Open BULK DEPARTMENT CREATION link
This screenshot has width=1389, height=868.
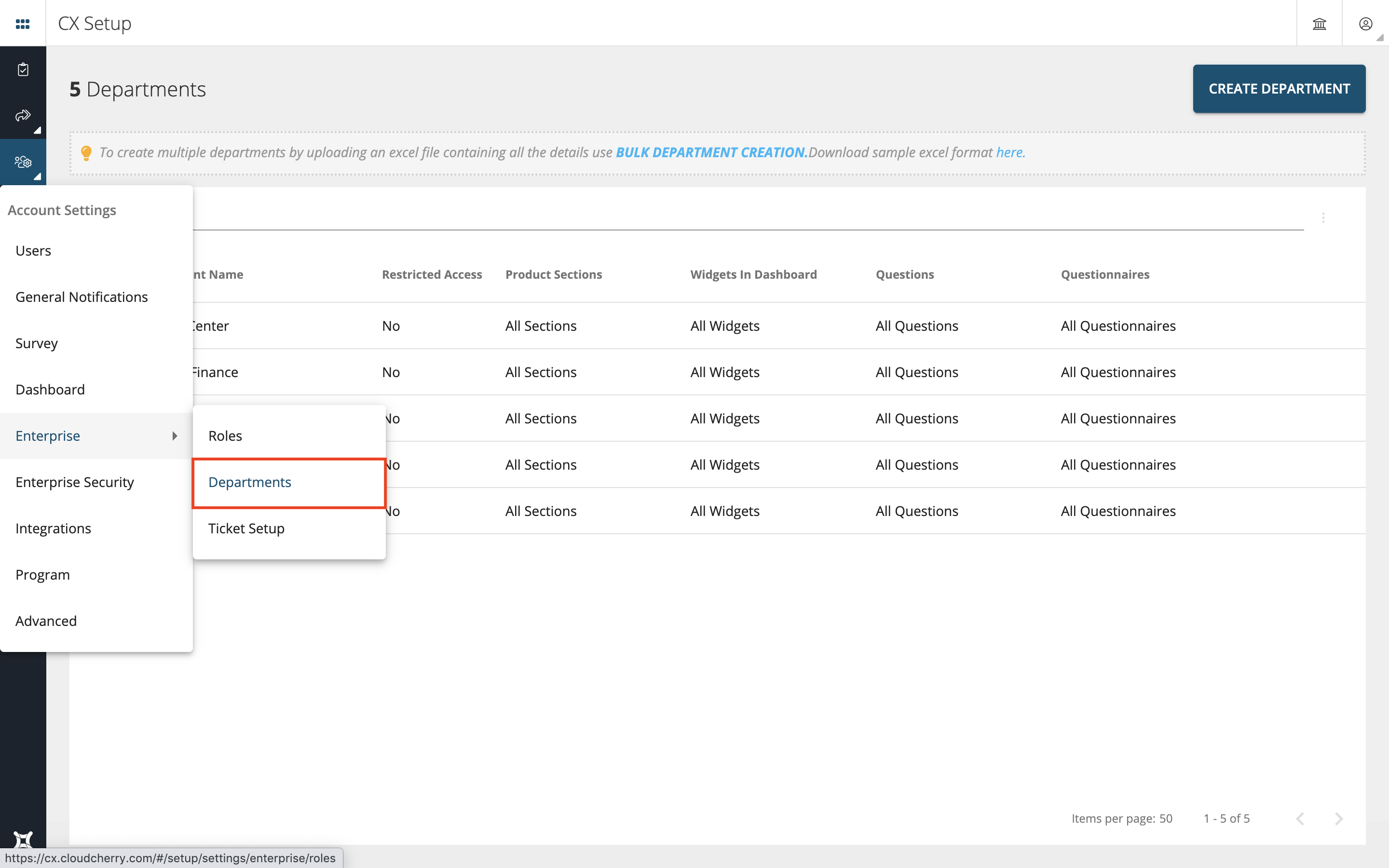(711, 152)
